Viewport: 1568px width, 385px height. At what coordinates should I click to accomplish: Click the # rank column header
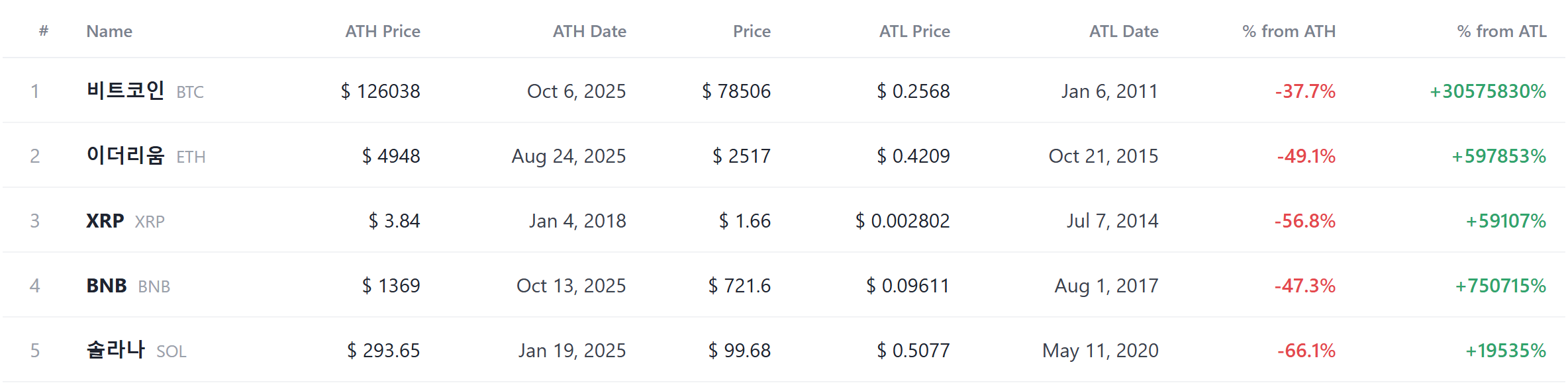click(x=44, y=30)
